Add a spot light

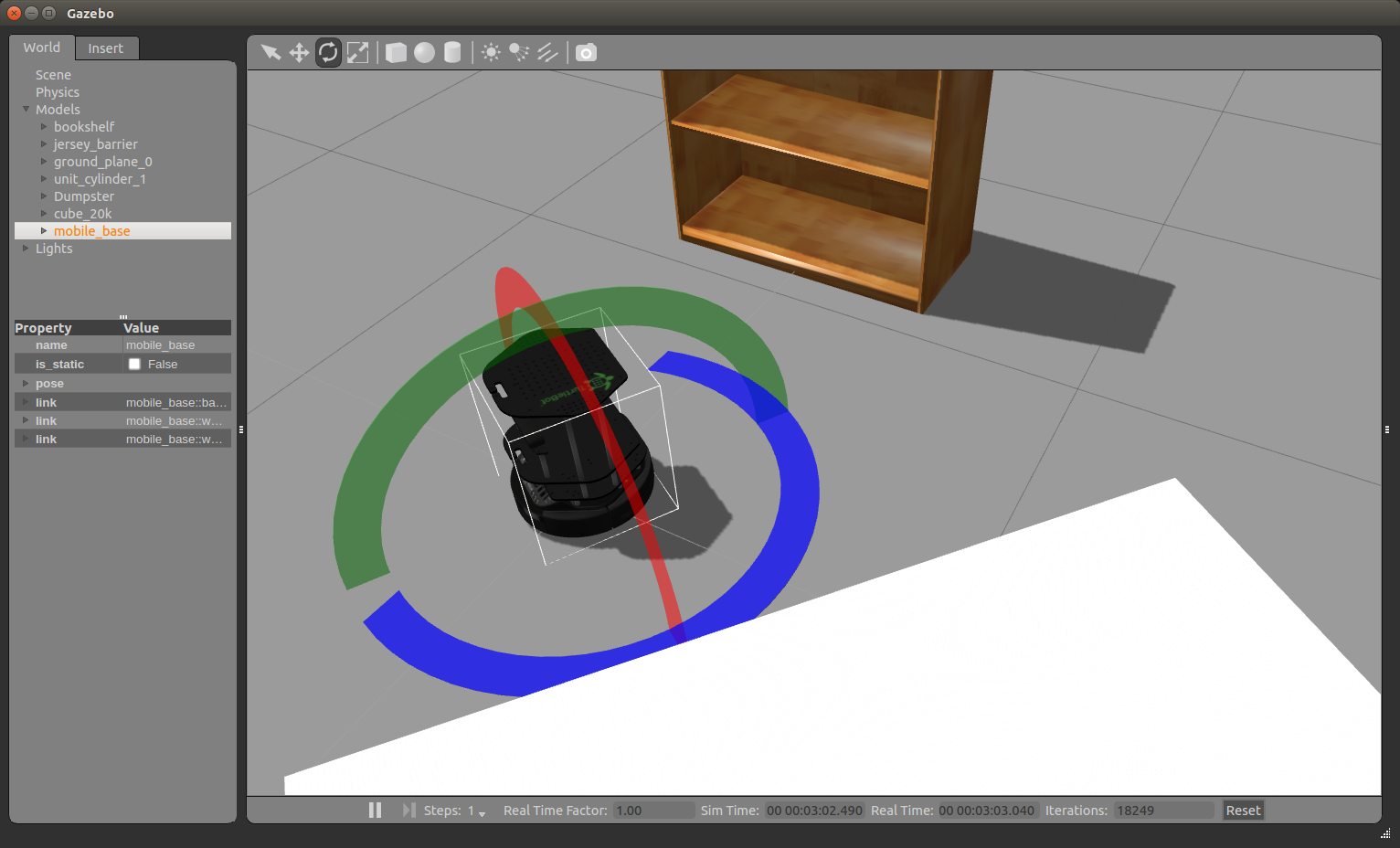[x=519, y=52]
